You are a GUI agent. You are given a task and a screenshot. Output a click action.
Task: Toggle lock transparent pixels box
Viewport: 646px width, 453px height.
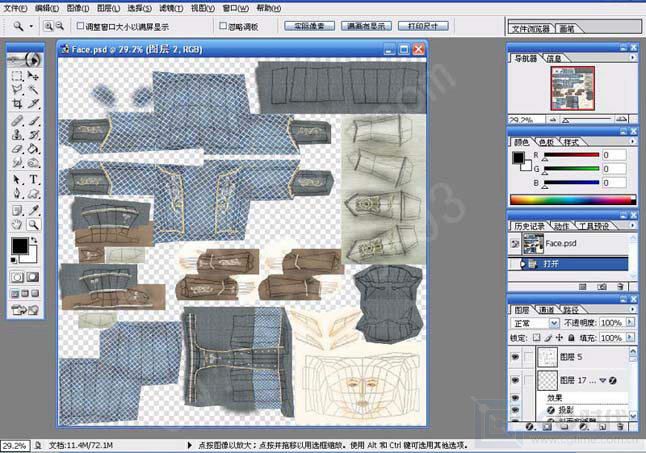point(536,338)
